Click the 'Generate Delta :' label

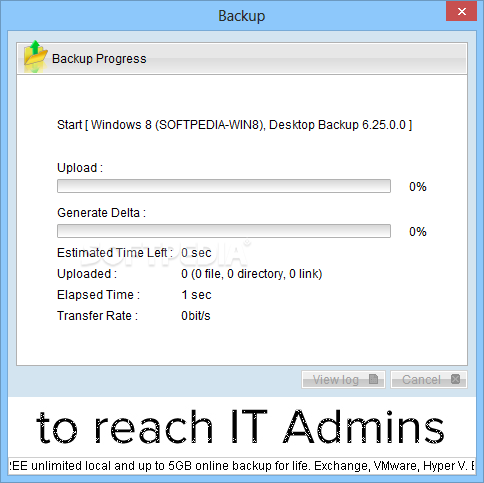[x=101, y=213]
